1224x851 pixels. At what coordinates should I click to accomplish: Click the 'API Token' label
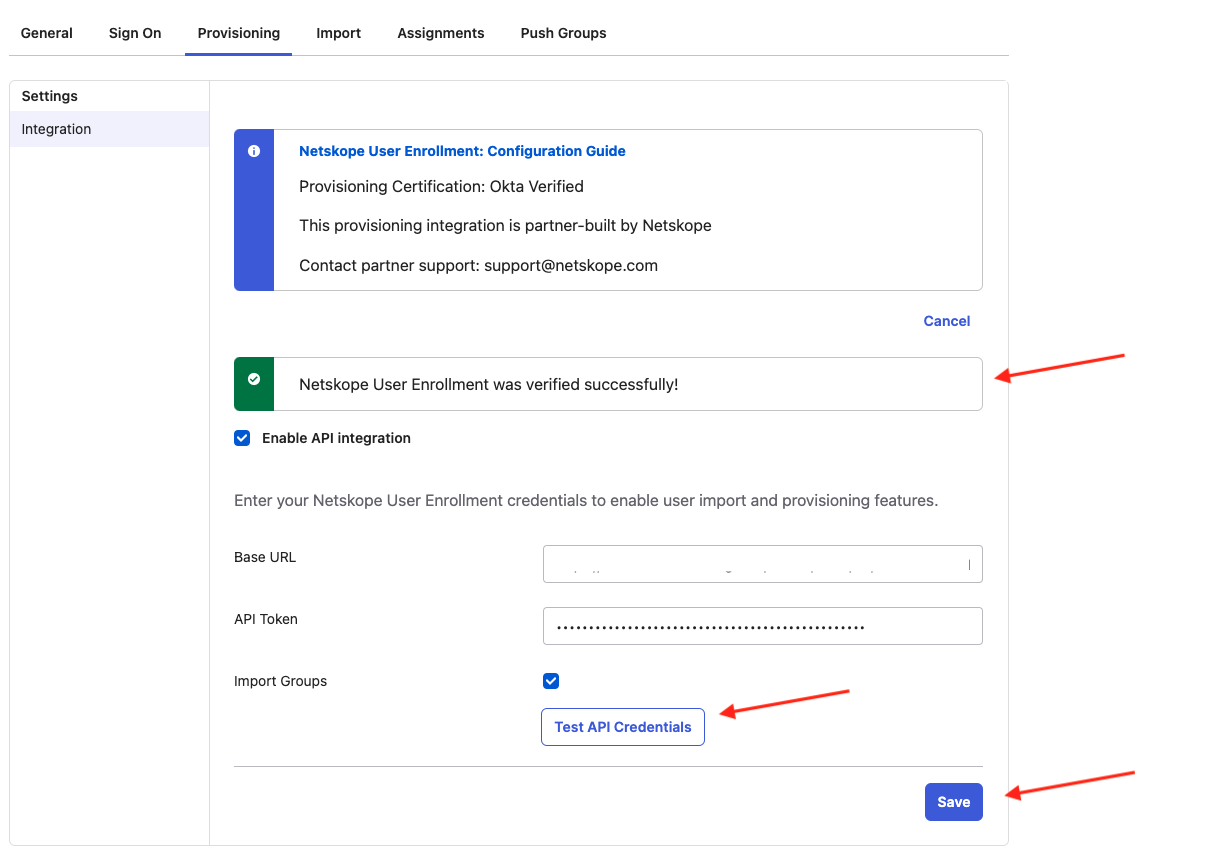point(266,619)
